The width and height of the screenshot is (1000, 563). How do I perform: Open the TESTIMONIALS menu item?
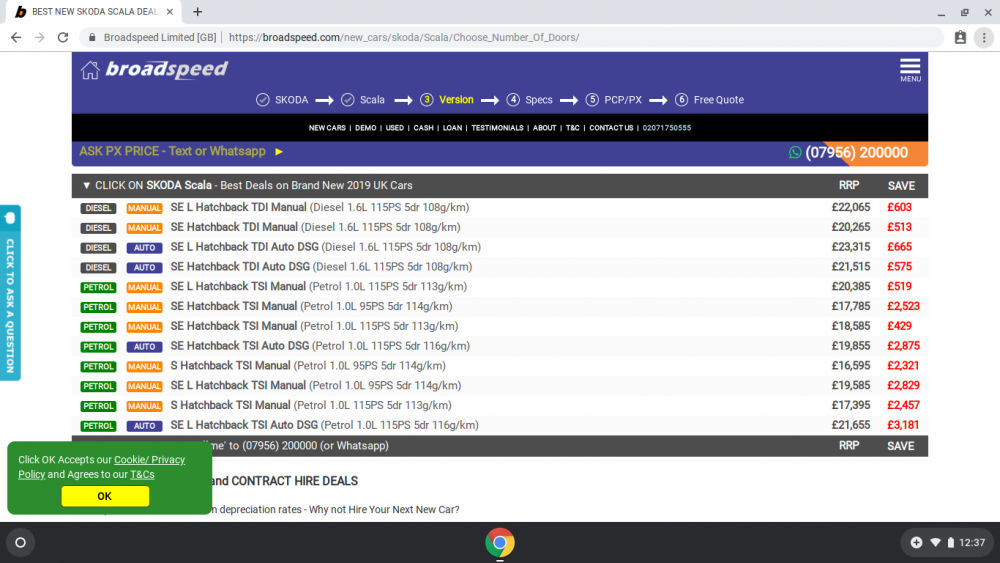pyautogui.click(x=497, y=128)
